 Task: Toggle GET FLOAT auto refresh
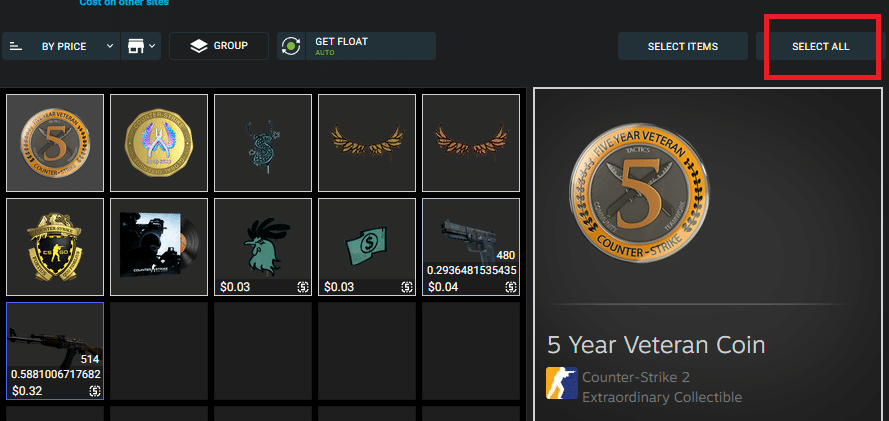coord(357,46)
